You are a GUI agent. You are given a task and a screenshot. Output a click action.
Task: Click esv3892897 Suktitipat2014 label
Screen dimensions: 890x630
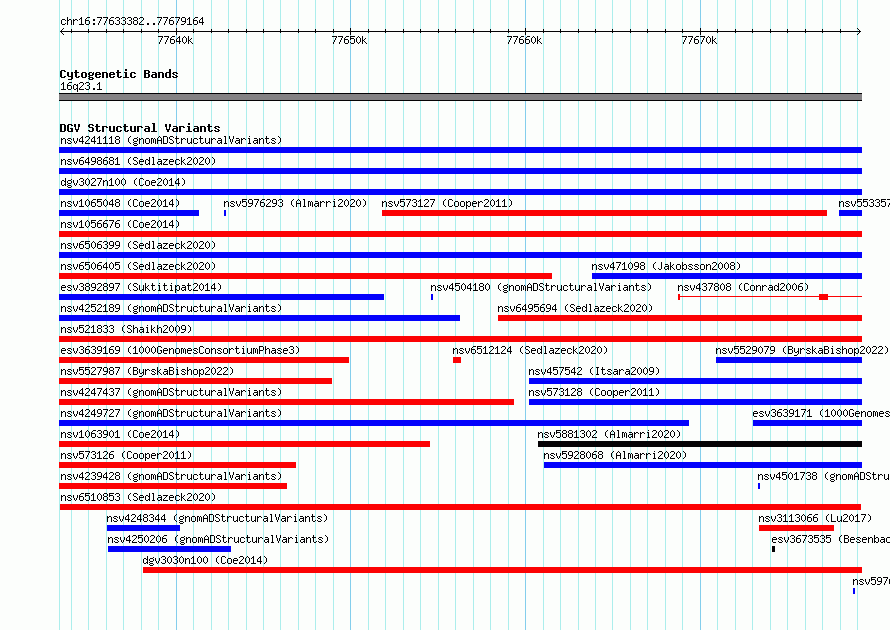click(x=141, y=287)
